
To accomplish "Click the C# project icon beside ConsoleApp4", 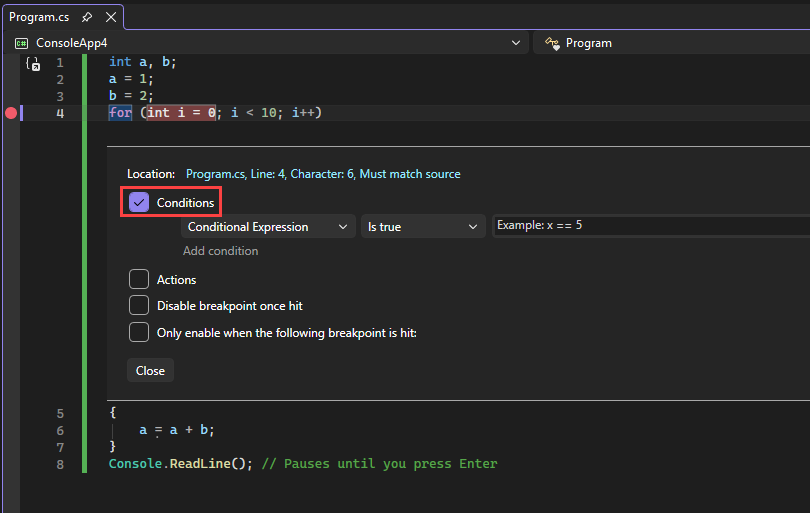I will (21, 43).
